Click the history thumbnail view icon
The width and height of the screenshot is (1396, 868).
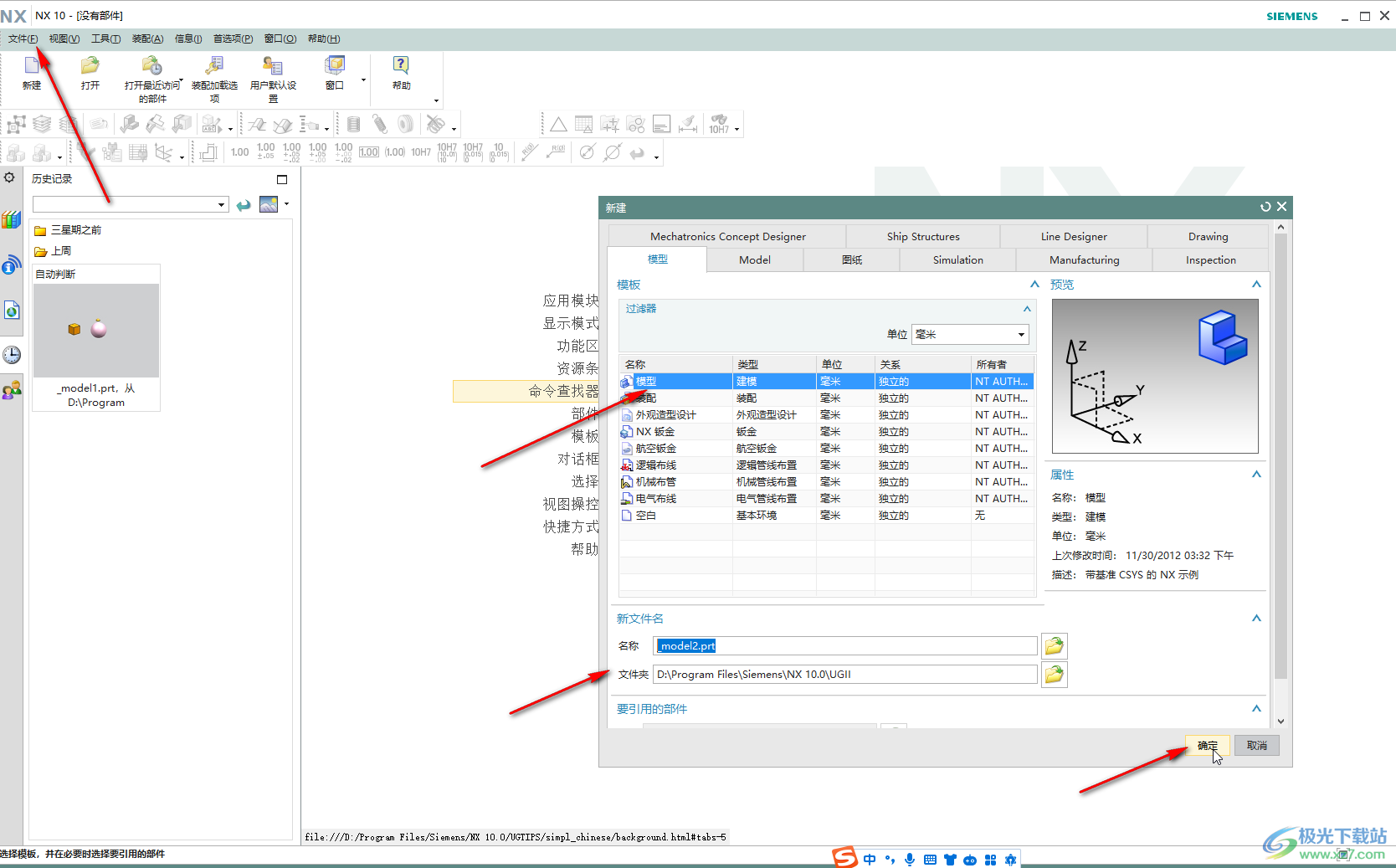[269, 204]
